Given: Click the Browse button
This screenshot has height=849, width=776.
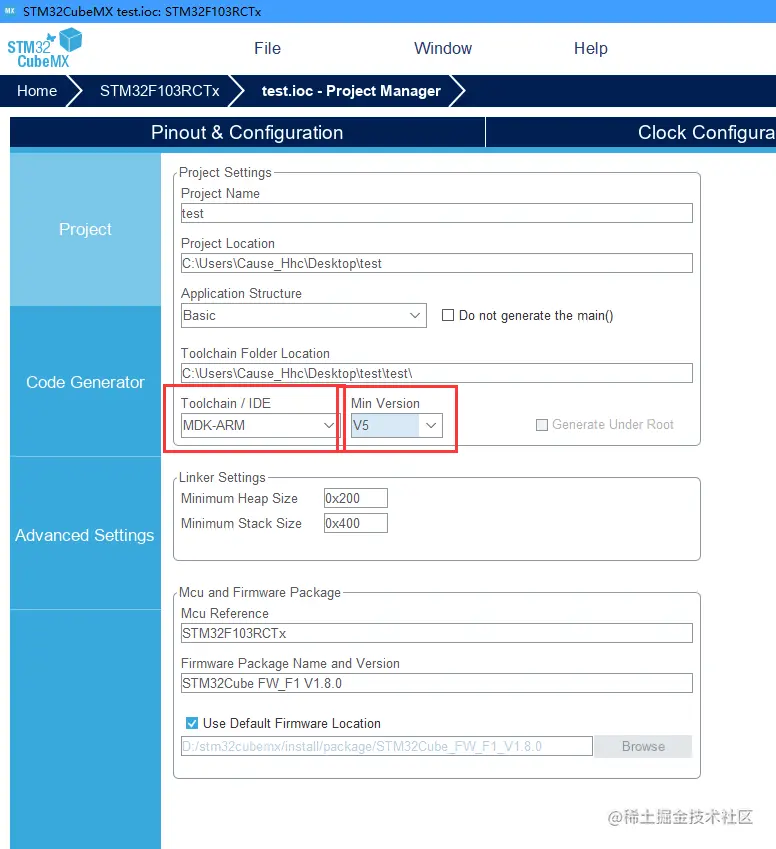Looking at the screenshot, I should [x=643, y=746].
